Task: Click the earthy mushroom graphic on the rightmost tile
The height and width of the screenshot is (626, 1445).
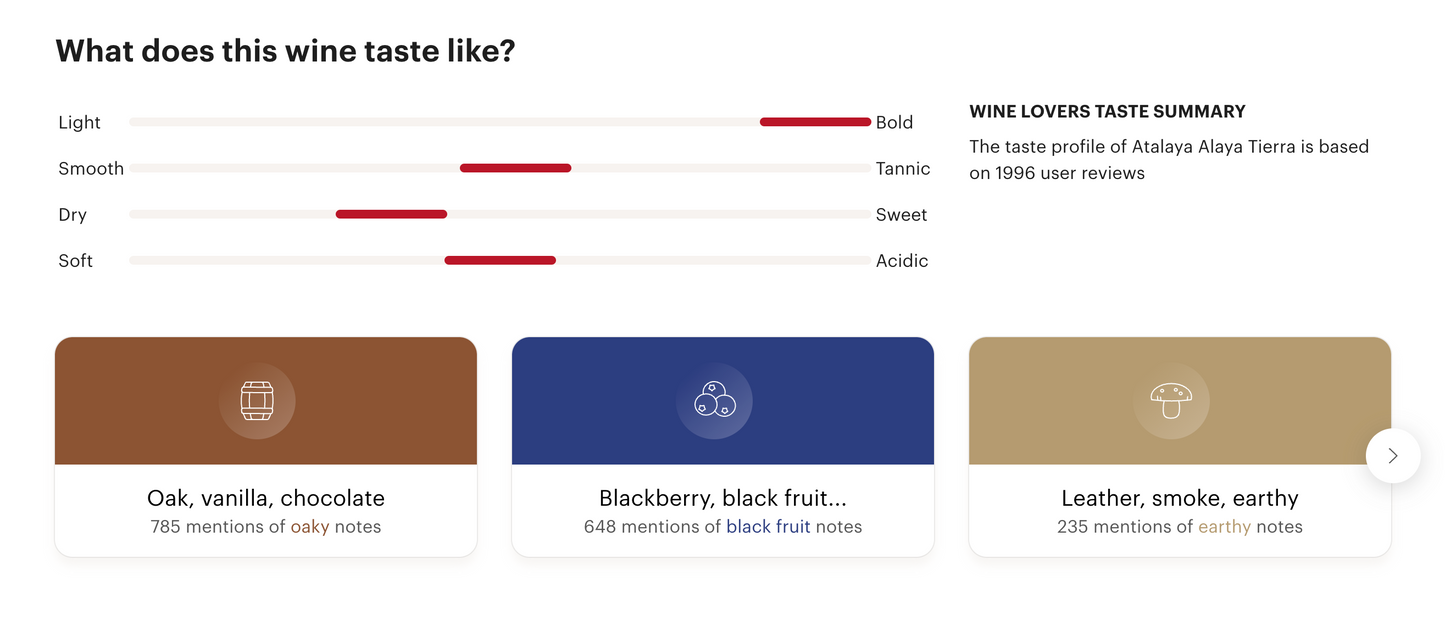Action: point(1171,400)
